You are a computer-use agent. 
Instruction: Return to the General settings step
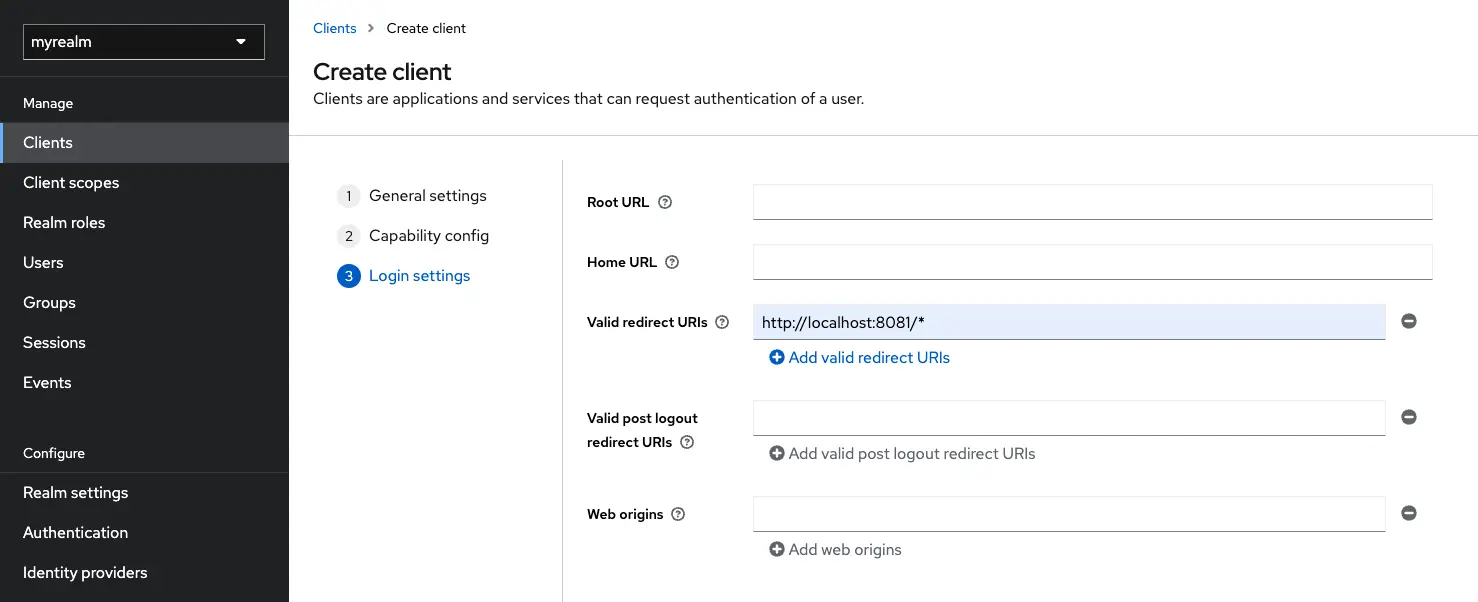pyautogui.click(x=427, y=195)
